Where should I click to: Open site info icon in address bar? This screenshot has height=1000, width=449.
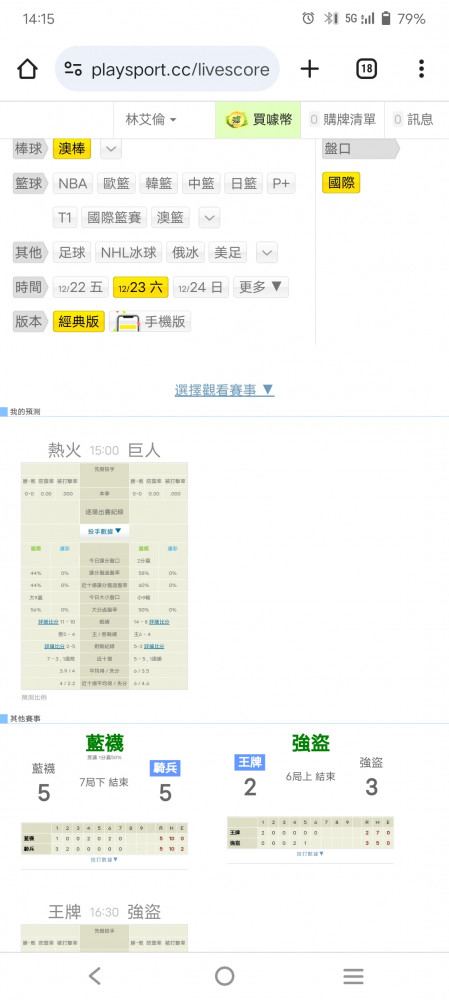pyautogui.click(x=73, y=69)
